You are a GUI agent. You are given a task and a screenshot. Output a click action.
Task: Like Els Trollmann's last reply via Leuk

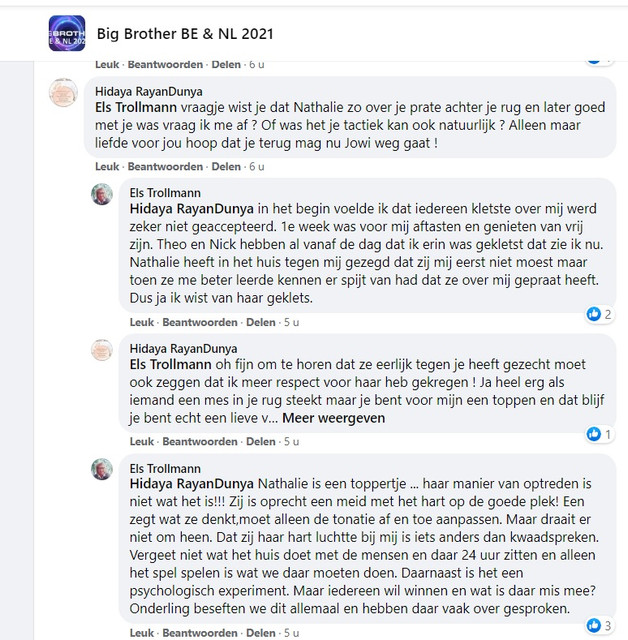pyautogui.click(x=142, y=633)
